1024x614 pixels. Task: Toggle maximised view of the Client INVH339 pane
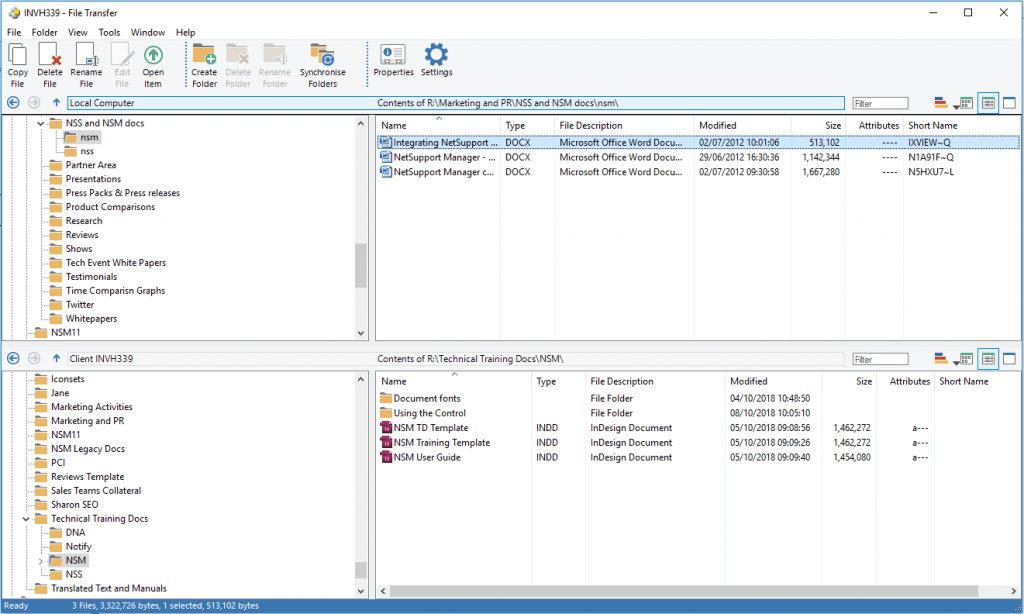[1009, 358]
